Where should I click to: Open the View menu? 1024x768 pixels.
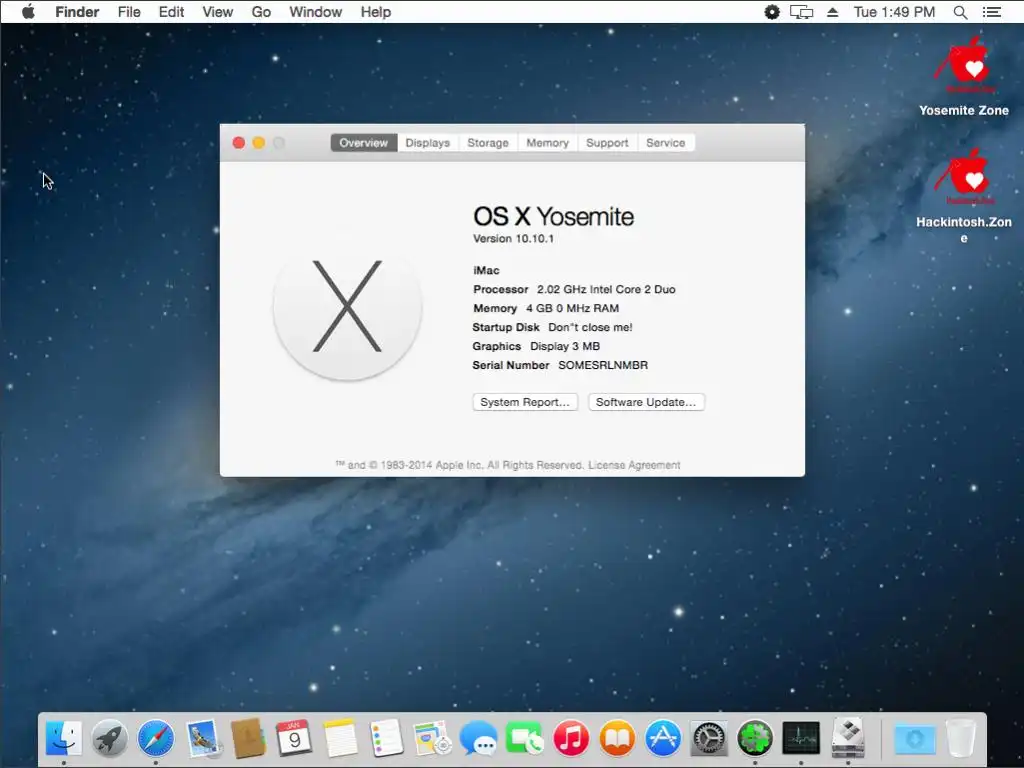[x=217, y=12]
